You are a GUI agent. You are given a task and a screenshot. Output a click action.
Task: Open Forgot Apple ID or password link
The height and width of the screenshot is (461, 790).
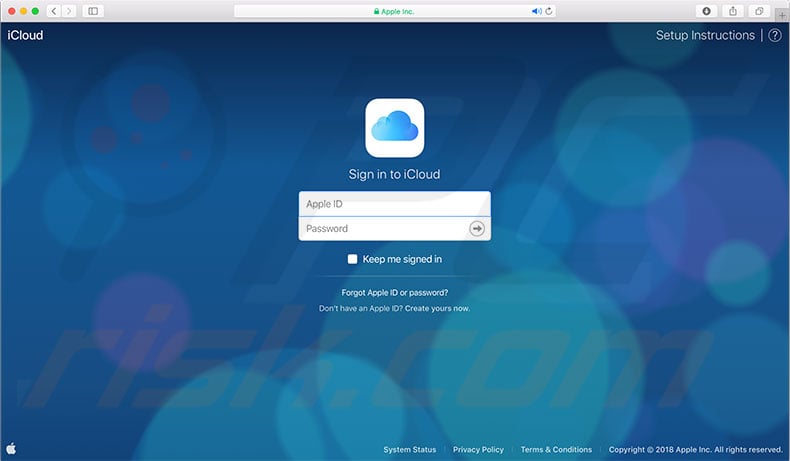tap(394, 293)
